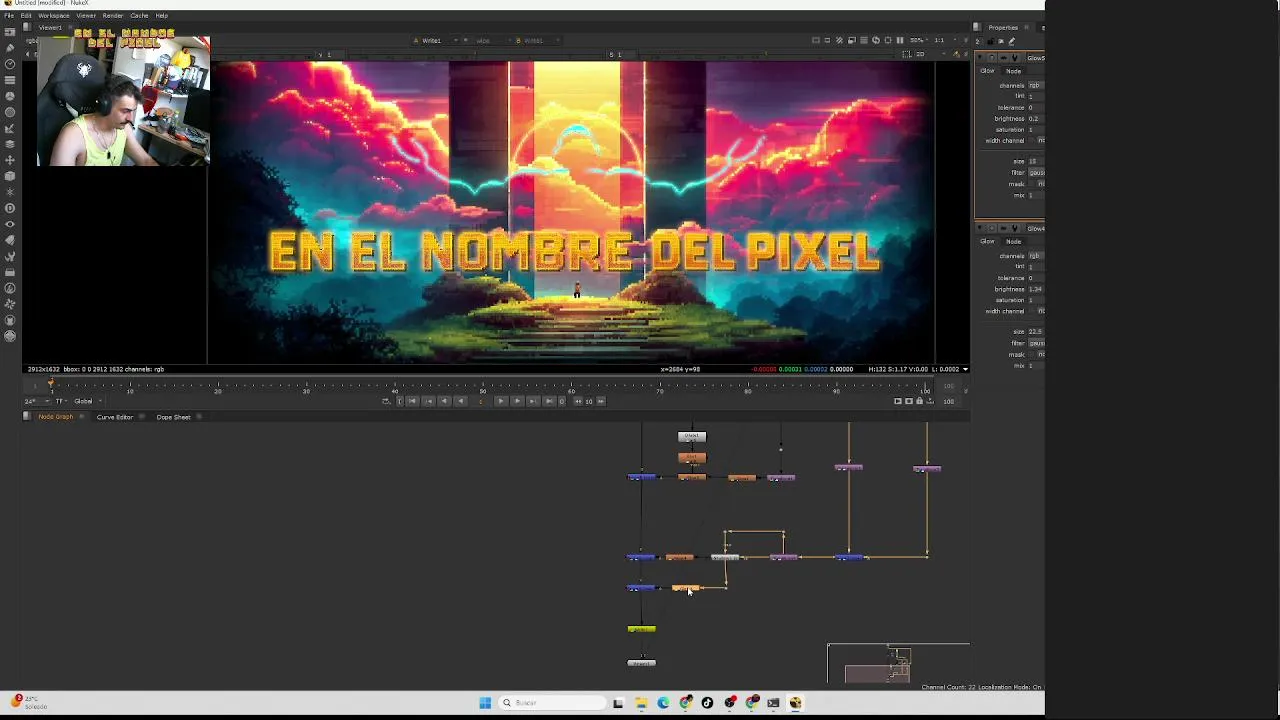This screenshot has height=720, width=1280.
Task: Open the Help menu
Action: point(161,16)
